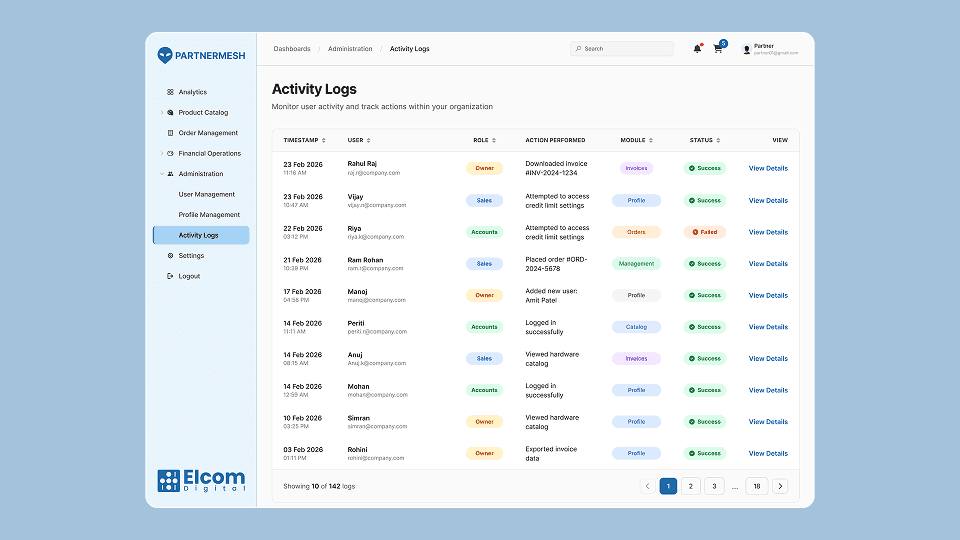Click the Order Management sidebar icon

(170, 133)
